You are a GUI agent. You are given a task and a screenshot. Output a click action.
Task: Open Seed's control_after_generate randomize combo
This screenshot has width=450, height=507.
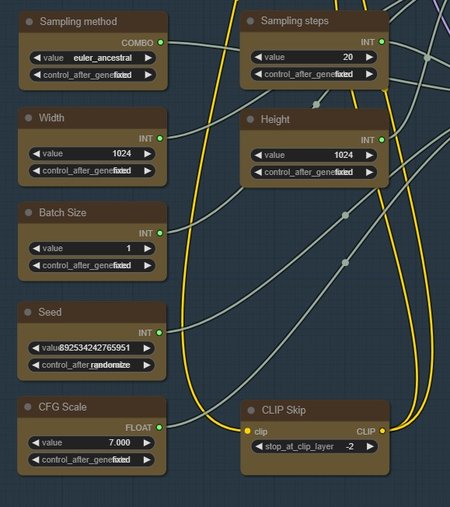pyautogui.click(x=91, y=365)
